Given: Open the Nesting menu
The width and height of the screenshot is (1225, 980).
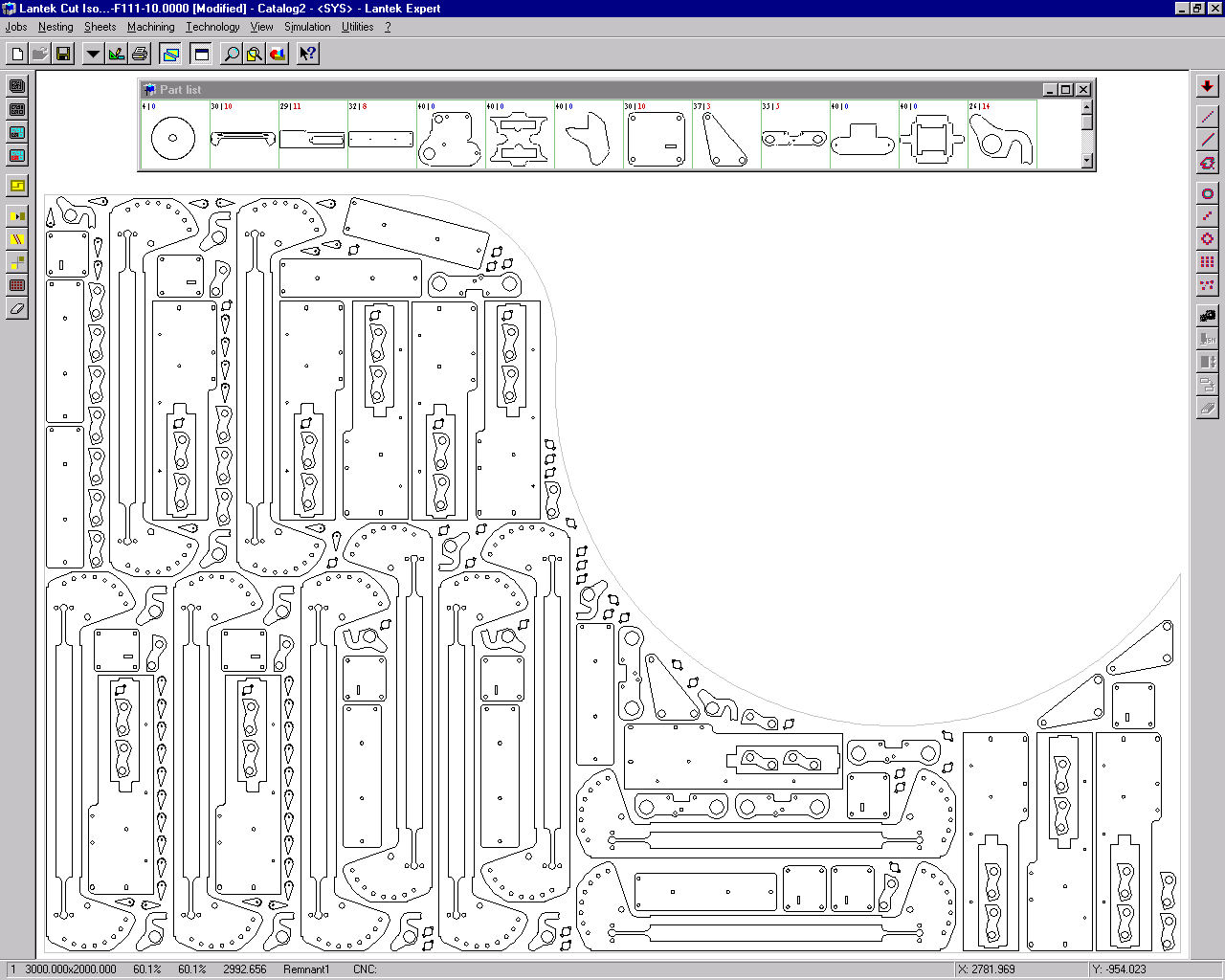Looking at the screenshot, I should coord(55,27).
